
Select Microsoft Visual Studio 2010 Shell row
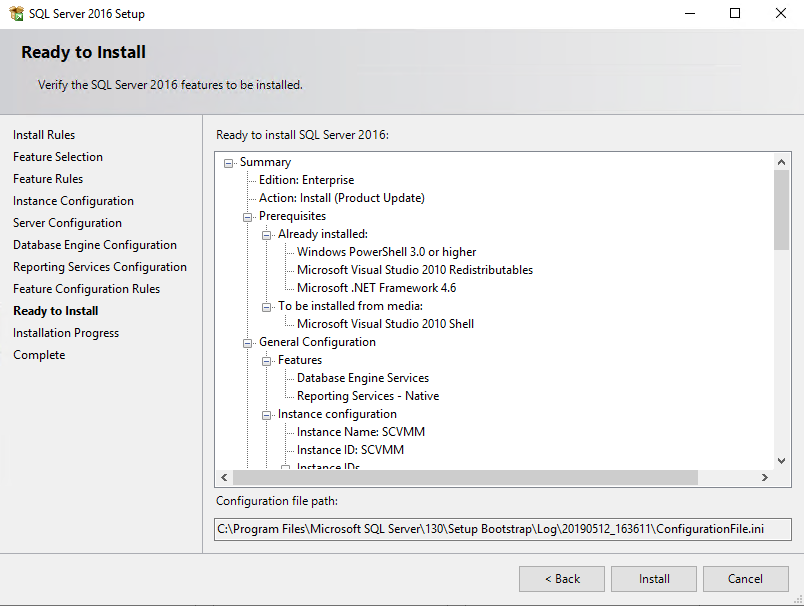tap(385, 324)
